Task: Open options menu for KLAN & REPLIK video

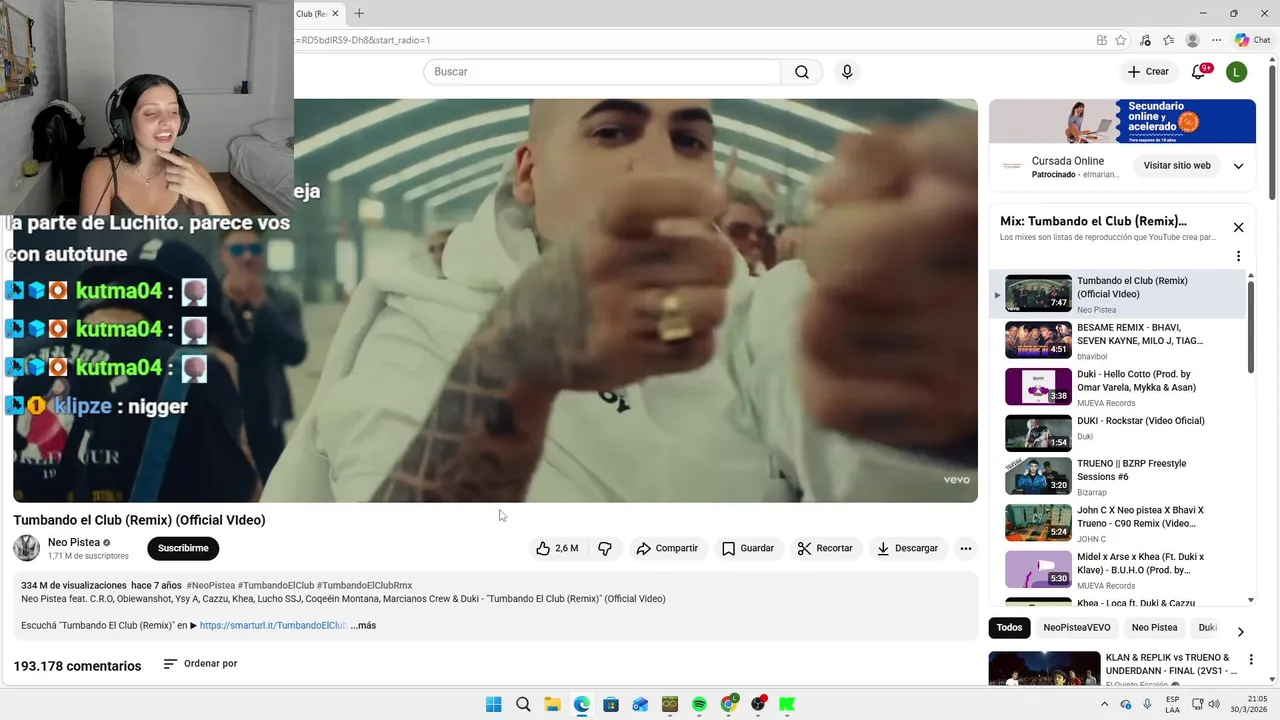Action: pos(1251,660)
